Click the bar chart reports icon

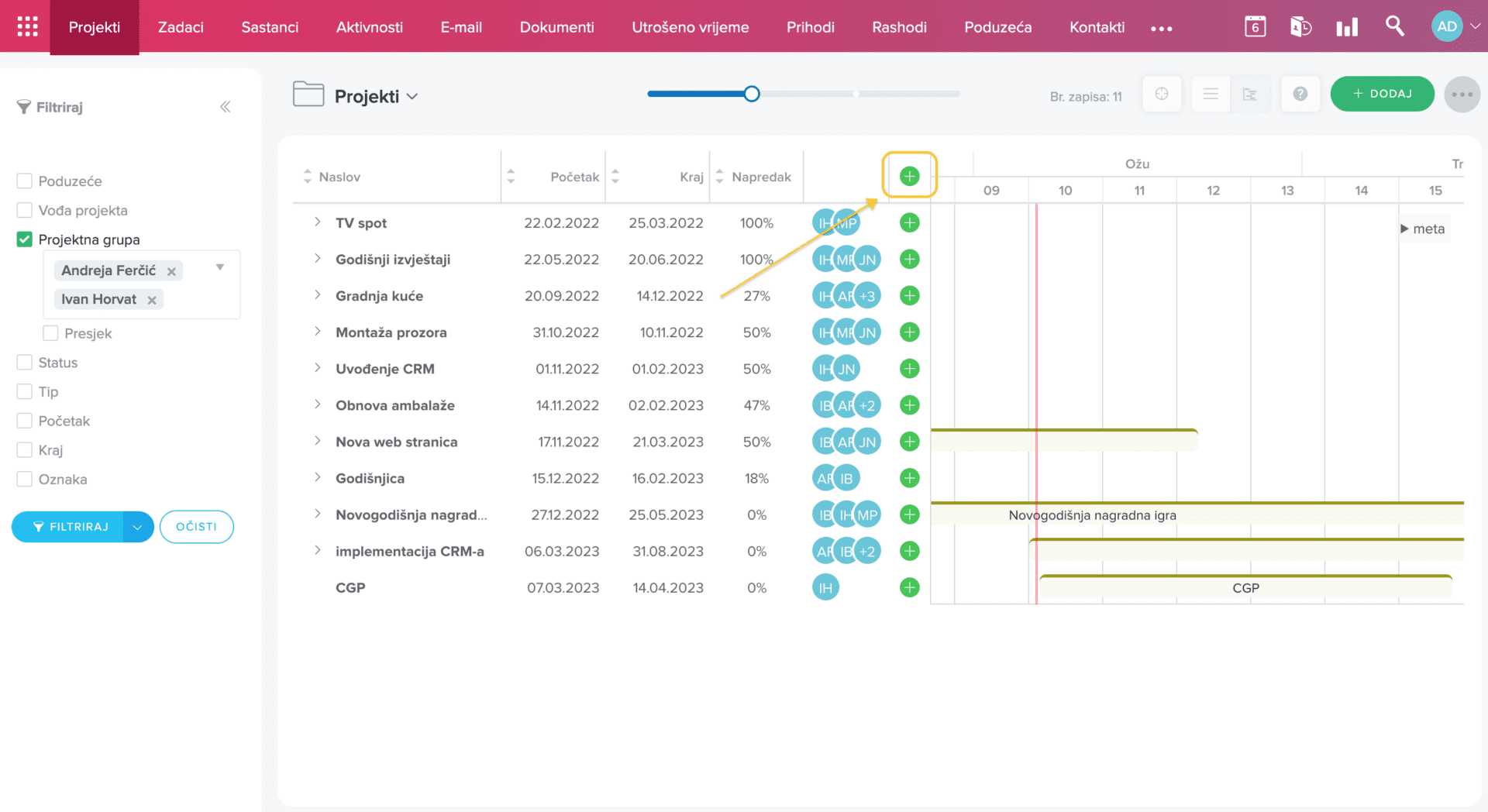[x=1347, y=27]
